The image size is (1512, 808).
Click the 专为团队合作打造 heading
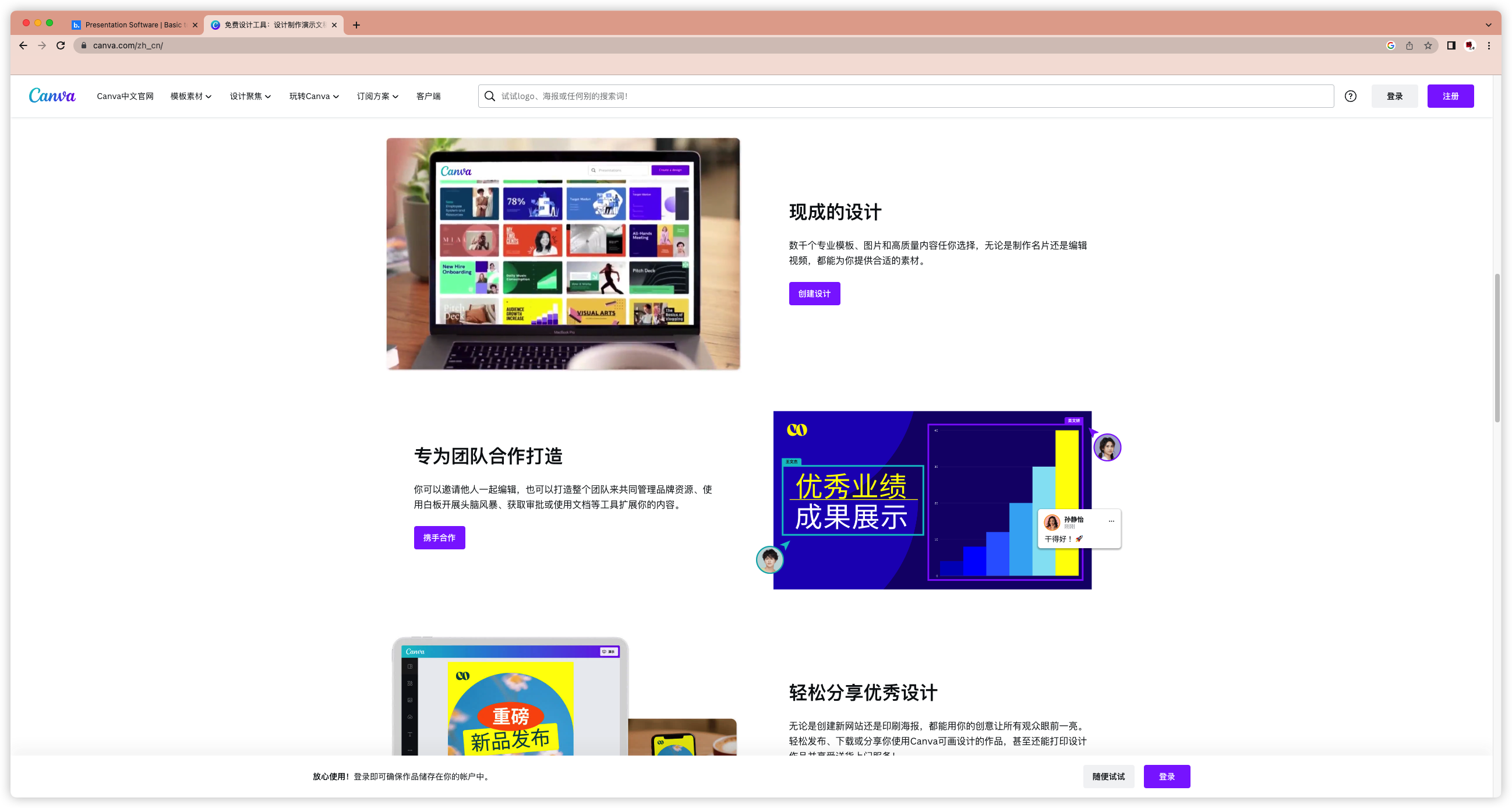(487, 456)
